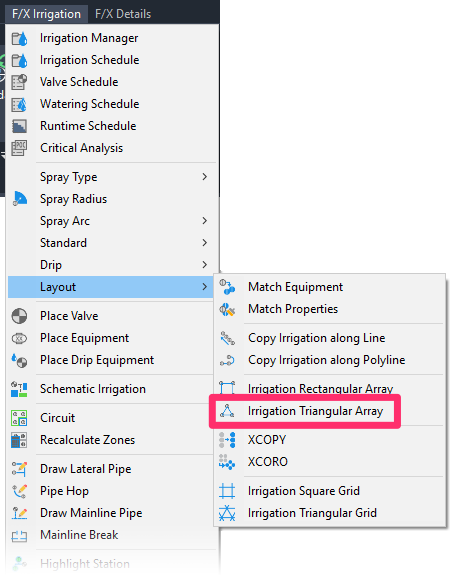Image resolution: width=450 pixels, height=575 pixels.
Task: Click the Irrigation Square Grid icon
Action: (227, 491)
